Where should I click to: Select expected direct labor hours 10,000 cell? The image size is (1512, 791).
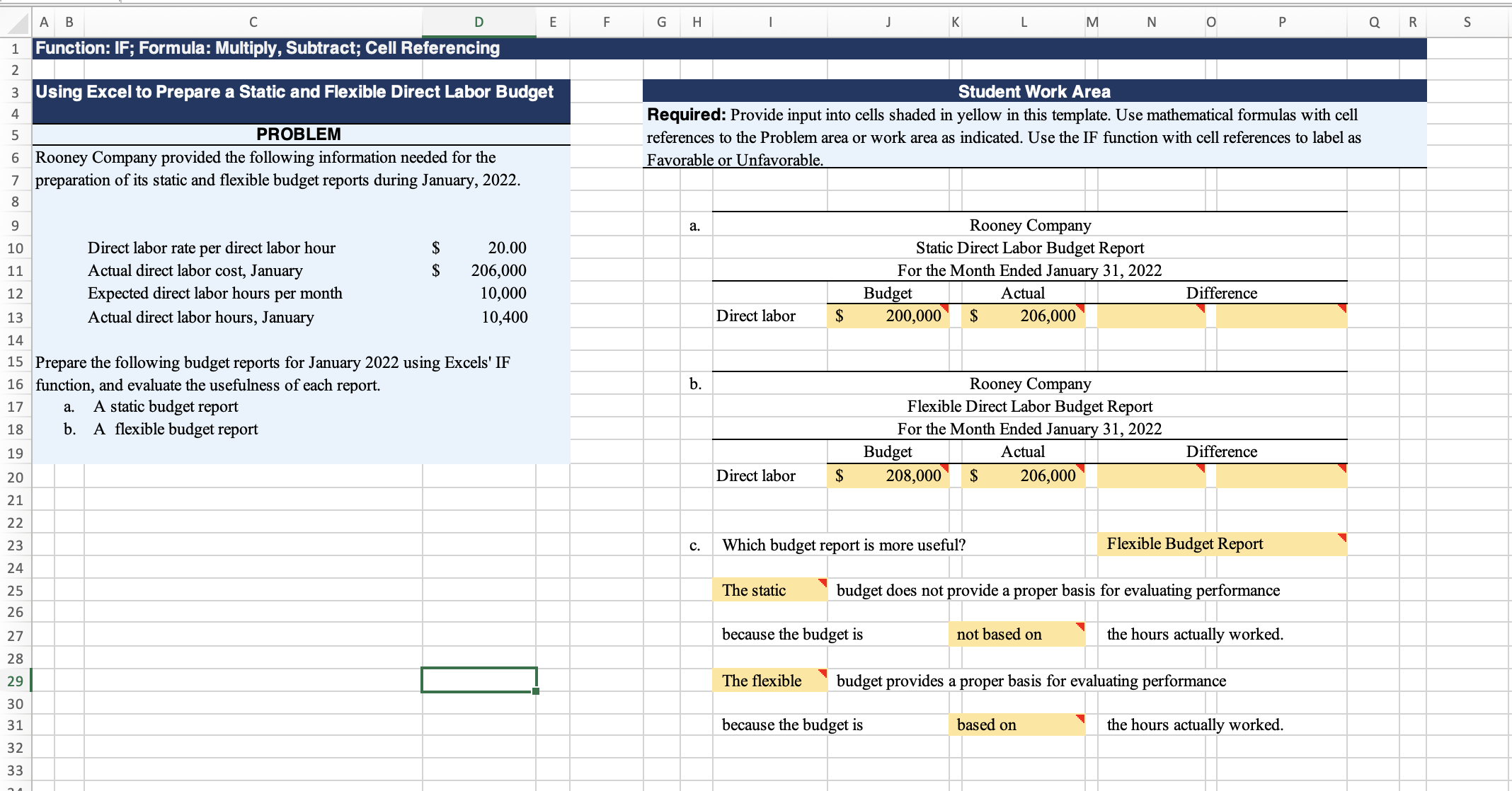(479, 293)
